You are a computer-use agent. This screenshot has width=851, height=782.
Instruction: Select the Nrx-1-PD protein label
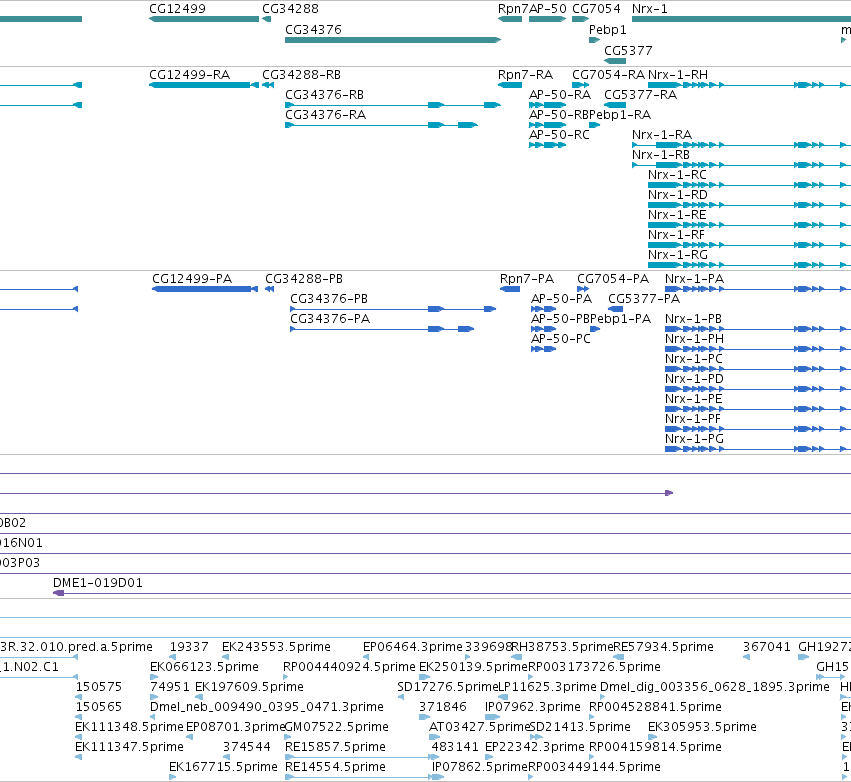click(694, 378)
